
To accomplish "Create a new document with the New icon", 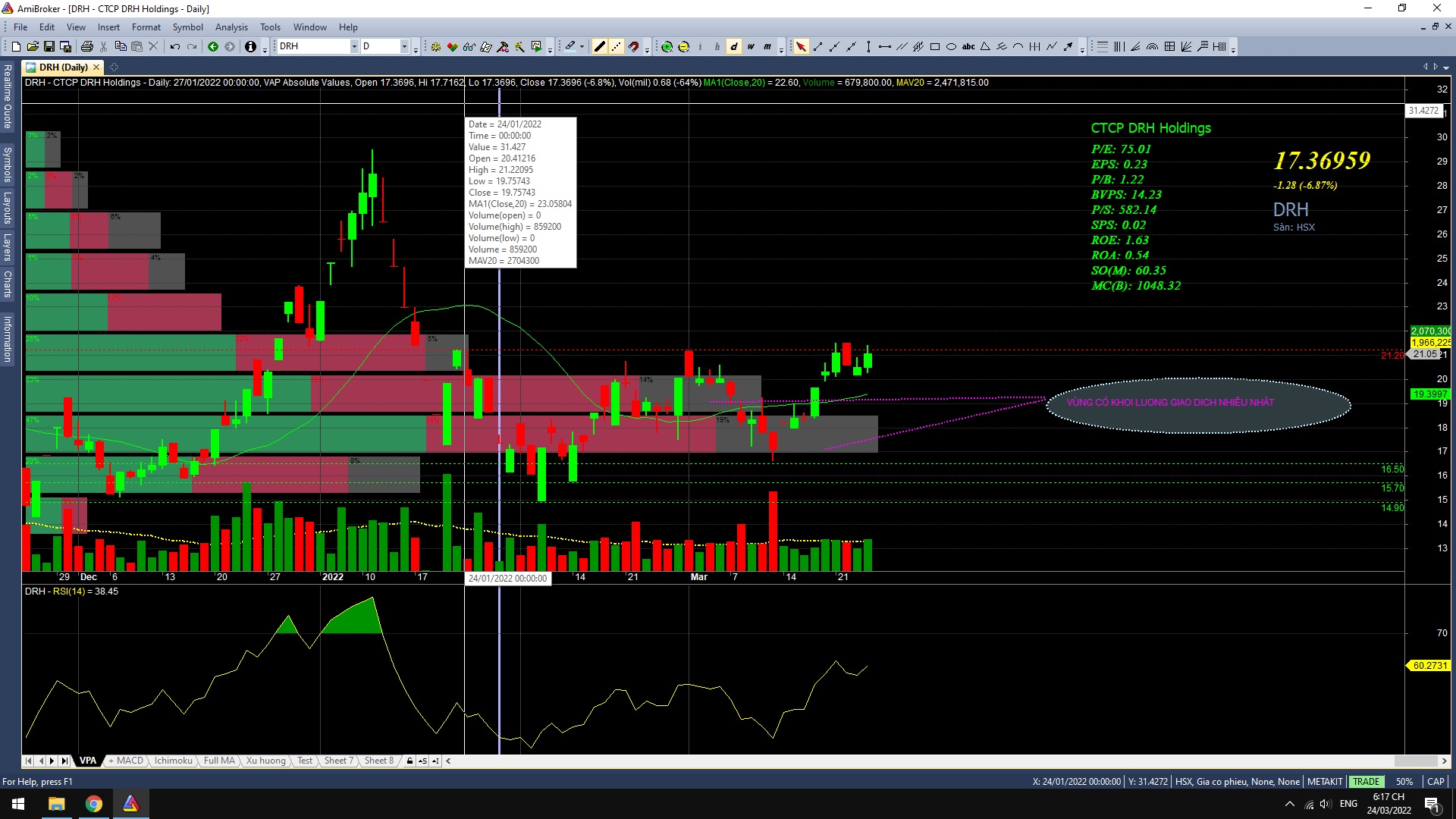I will [x=16, y=47].
